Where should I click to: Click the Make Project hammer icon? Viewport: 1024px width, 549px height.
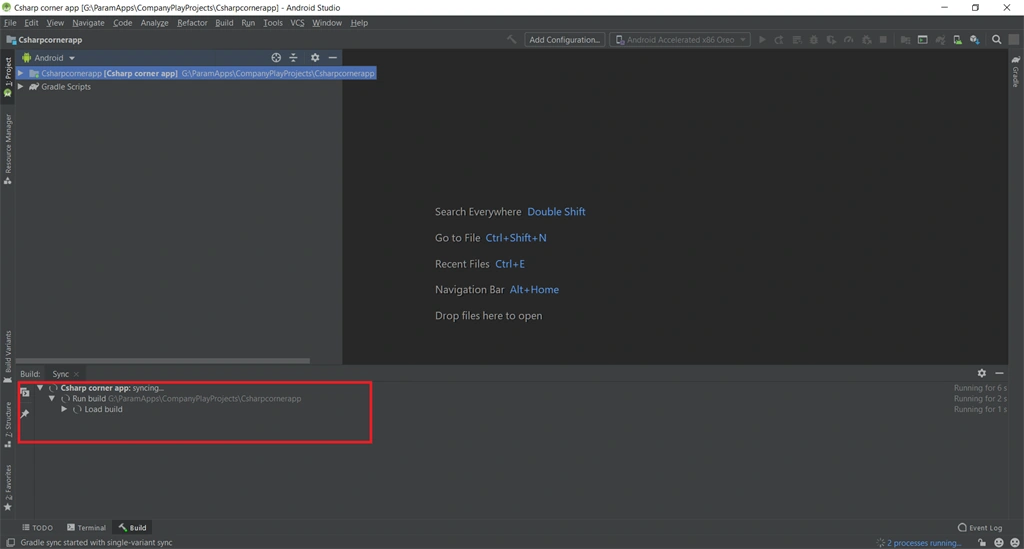click(x=511, y=40)
